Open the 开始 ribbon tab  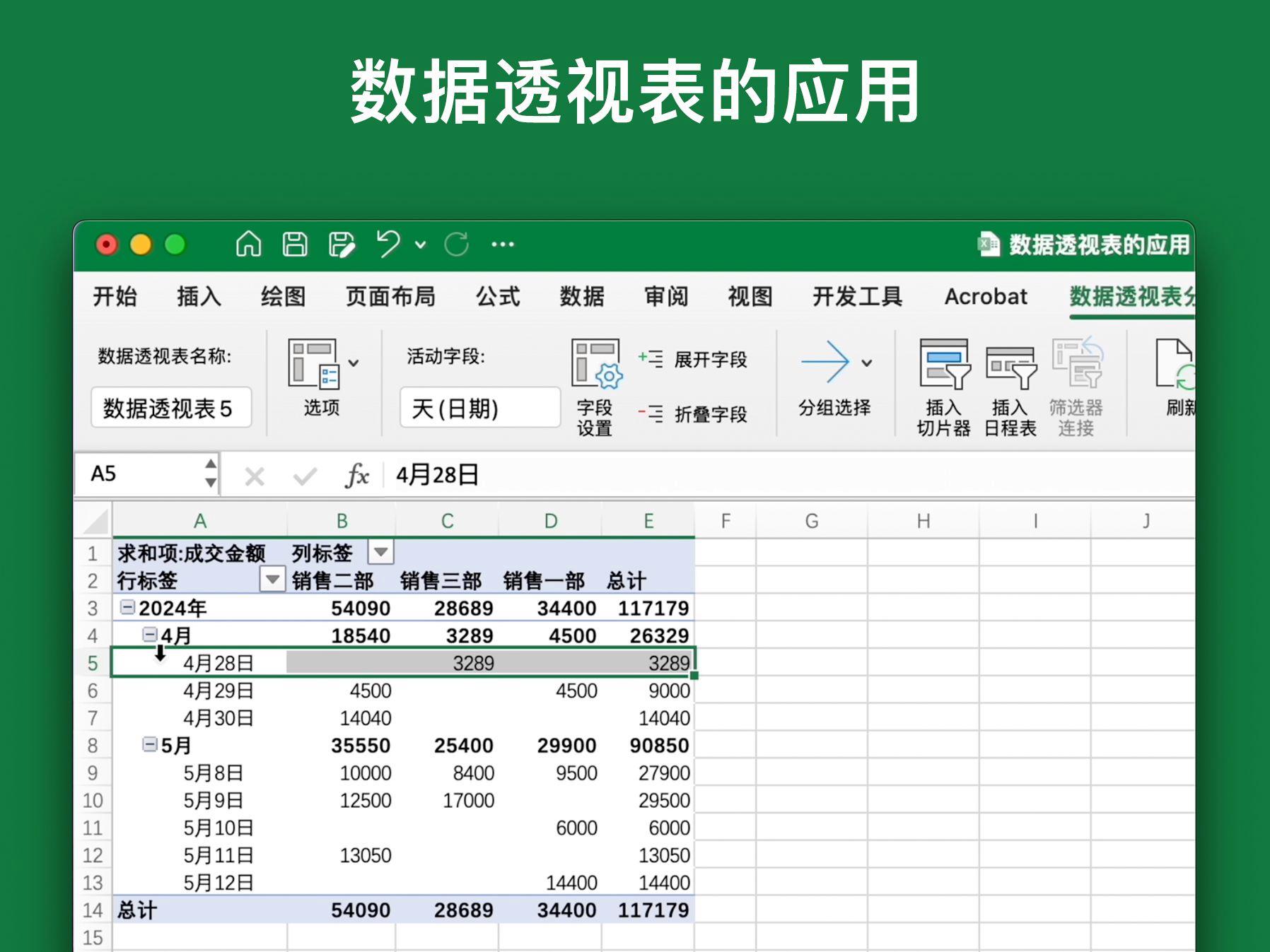click(115, 296)
